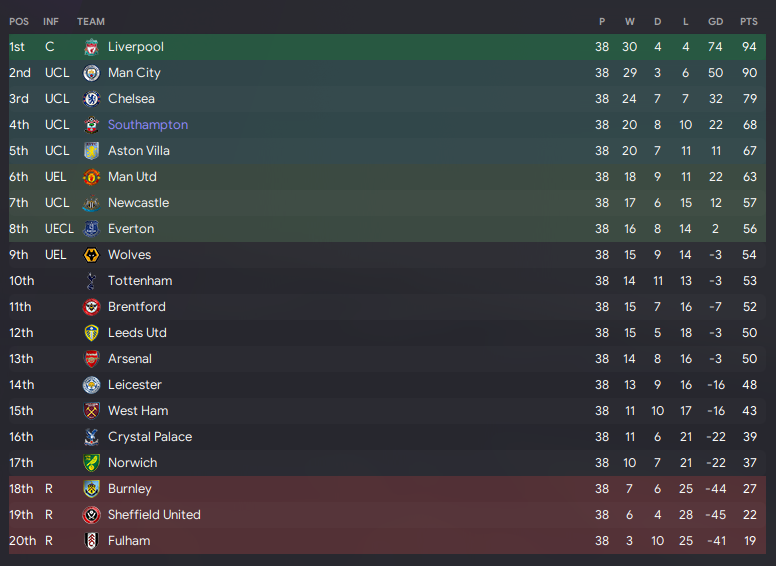Click the Fulham crest icon
Screen dimensions: 776x566
(x=91, y=541)
